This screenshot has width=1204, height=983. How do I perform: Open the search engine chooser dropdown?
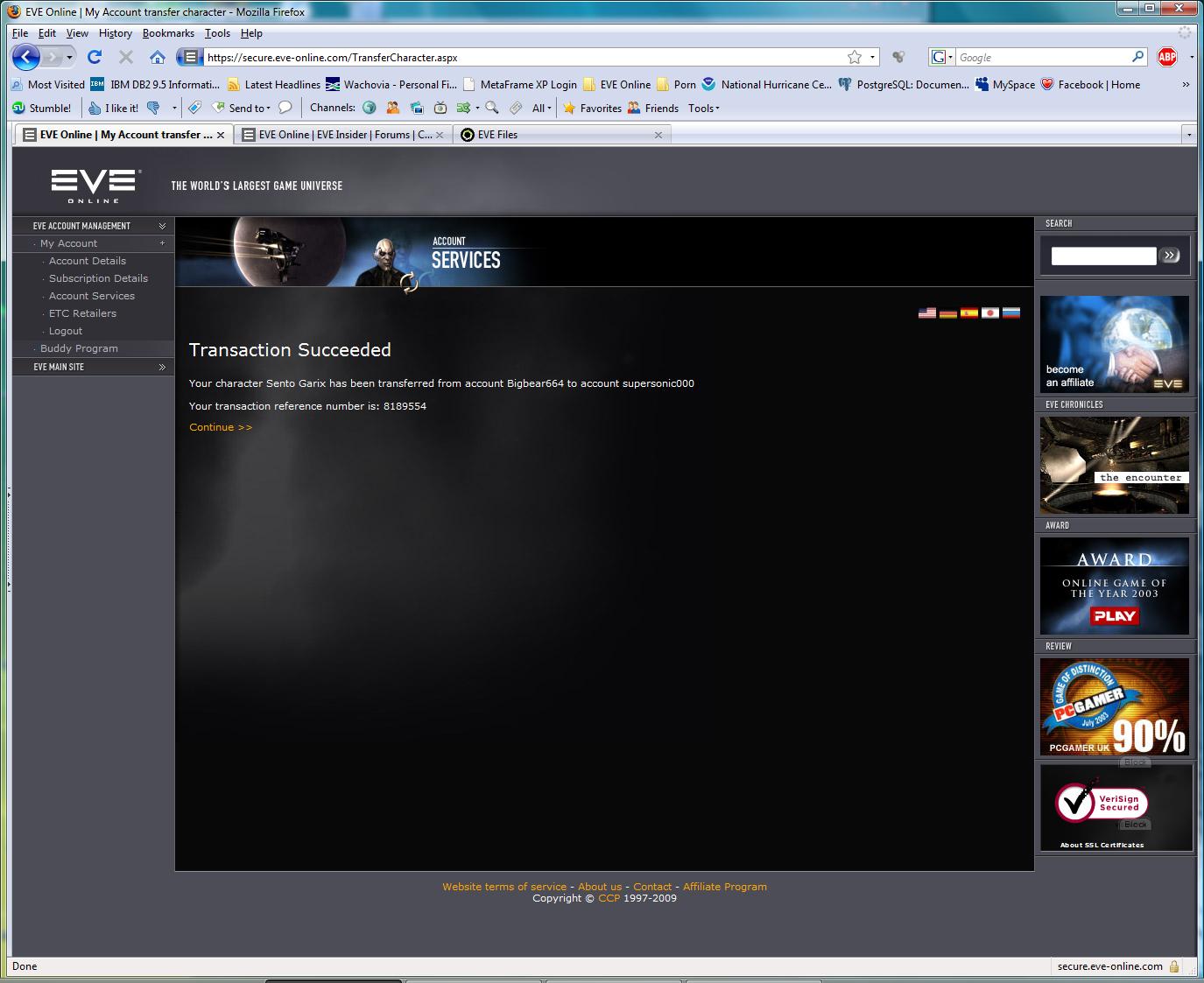(x=941, y=57)
